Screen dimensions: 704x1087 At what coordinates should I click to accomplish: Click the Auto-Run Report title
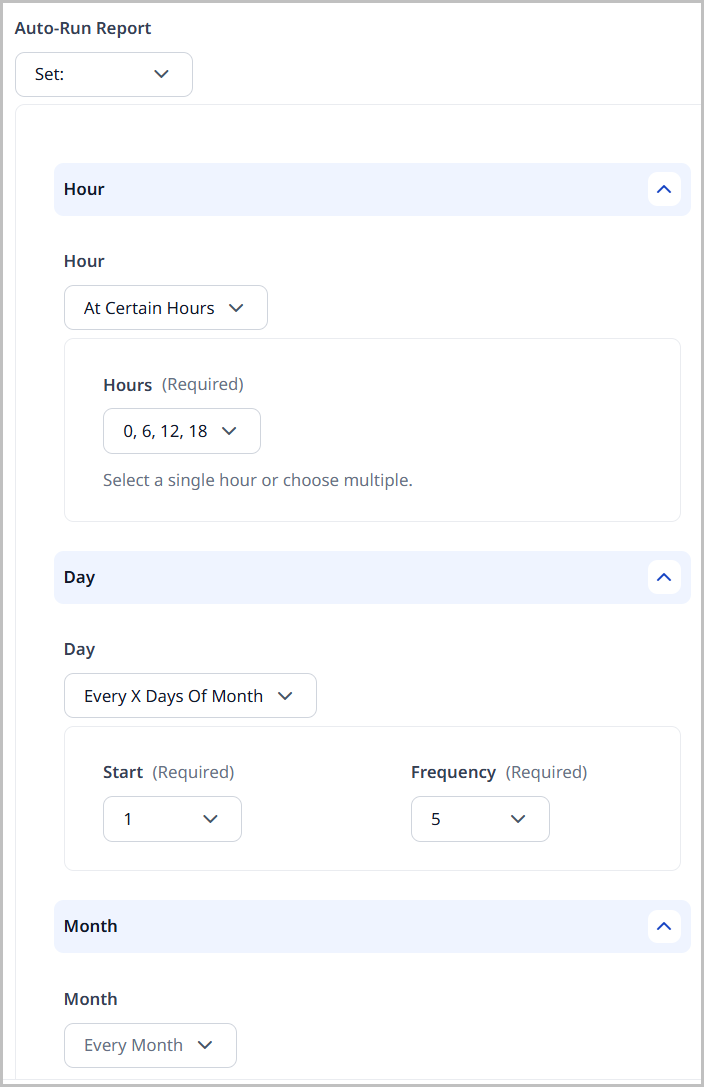83,28
